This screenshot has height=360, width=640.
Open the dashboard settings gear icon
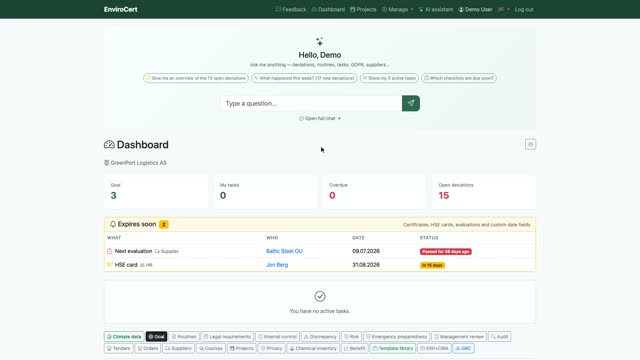[x=530, y=144]
